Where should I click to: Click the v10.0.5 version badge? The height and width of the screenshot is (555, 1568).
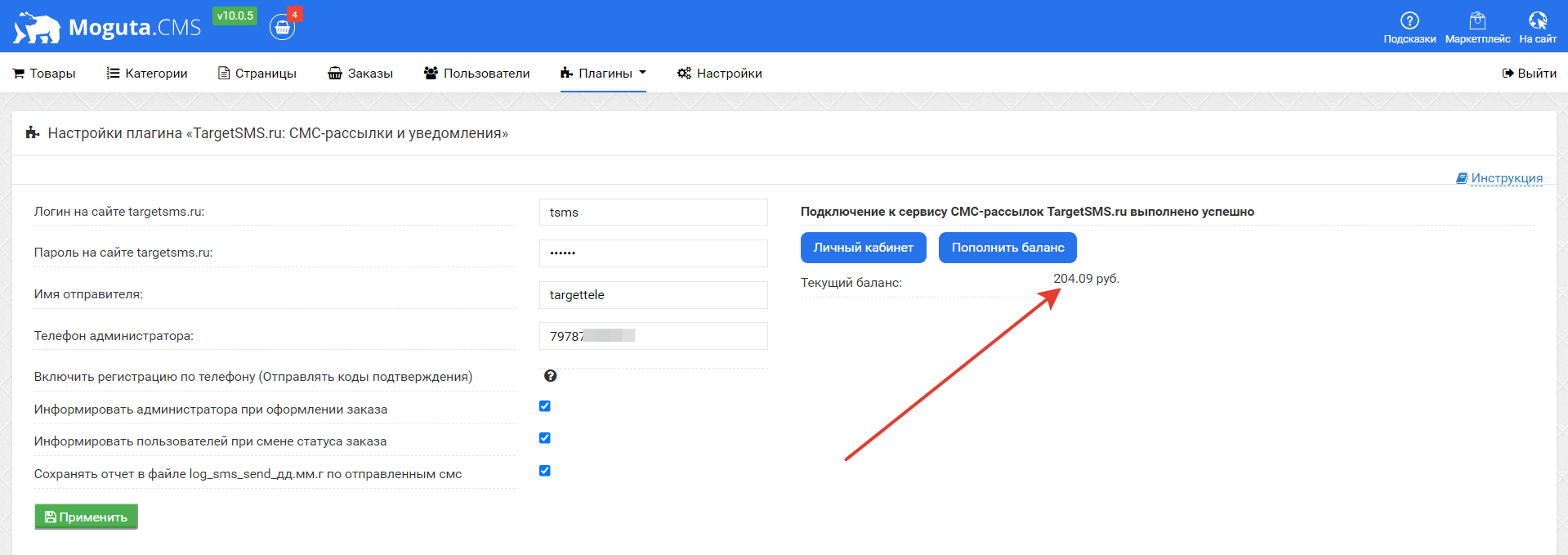point(235,16)
